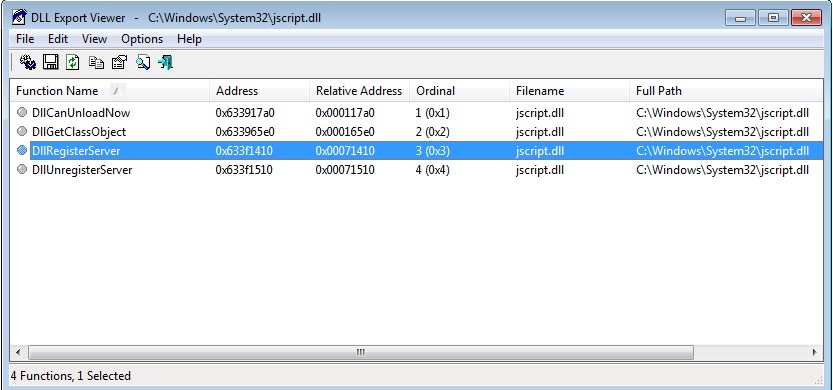Click the Copy selected items toolbar icon

(x=96, y=62)
